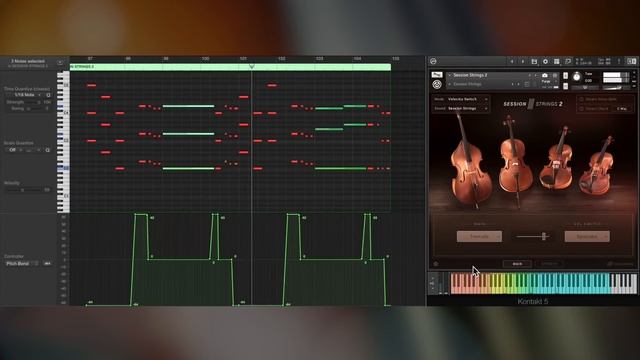
Task: Click the C4 key on piano roll keyboard
Action: [x=64, y=113]
